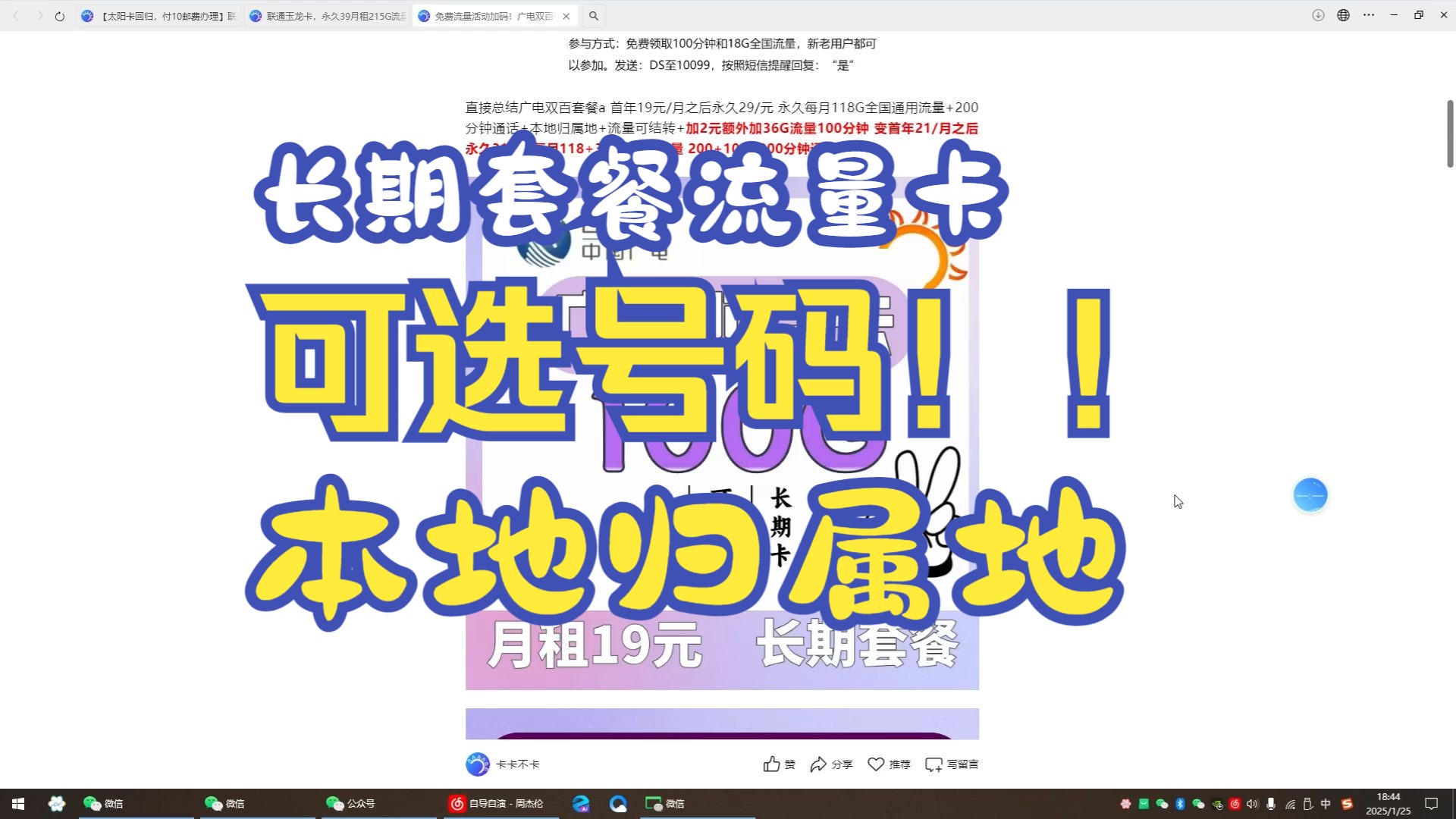Open the notification center icon
Screen dimensions: 1456x819
click(x=1432, y=804)
